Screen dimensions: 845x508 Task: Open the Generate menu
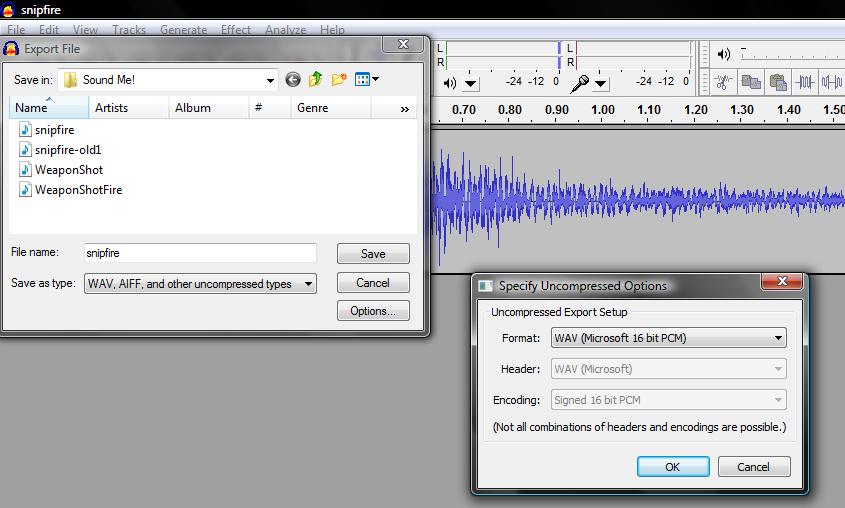point(183,30)
